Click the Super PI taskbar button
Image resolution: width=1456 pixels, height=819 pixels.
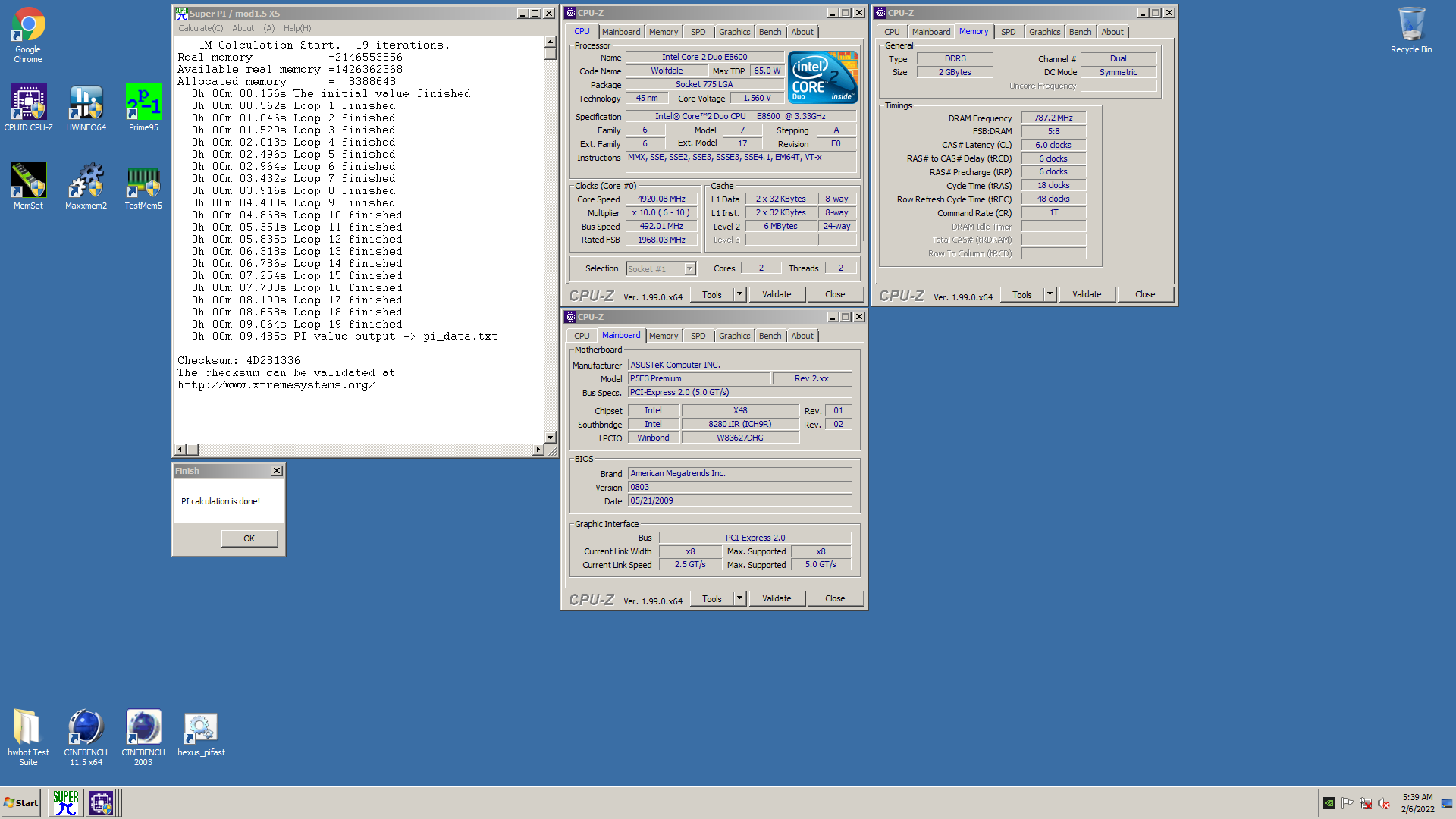tap(66, 802)
